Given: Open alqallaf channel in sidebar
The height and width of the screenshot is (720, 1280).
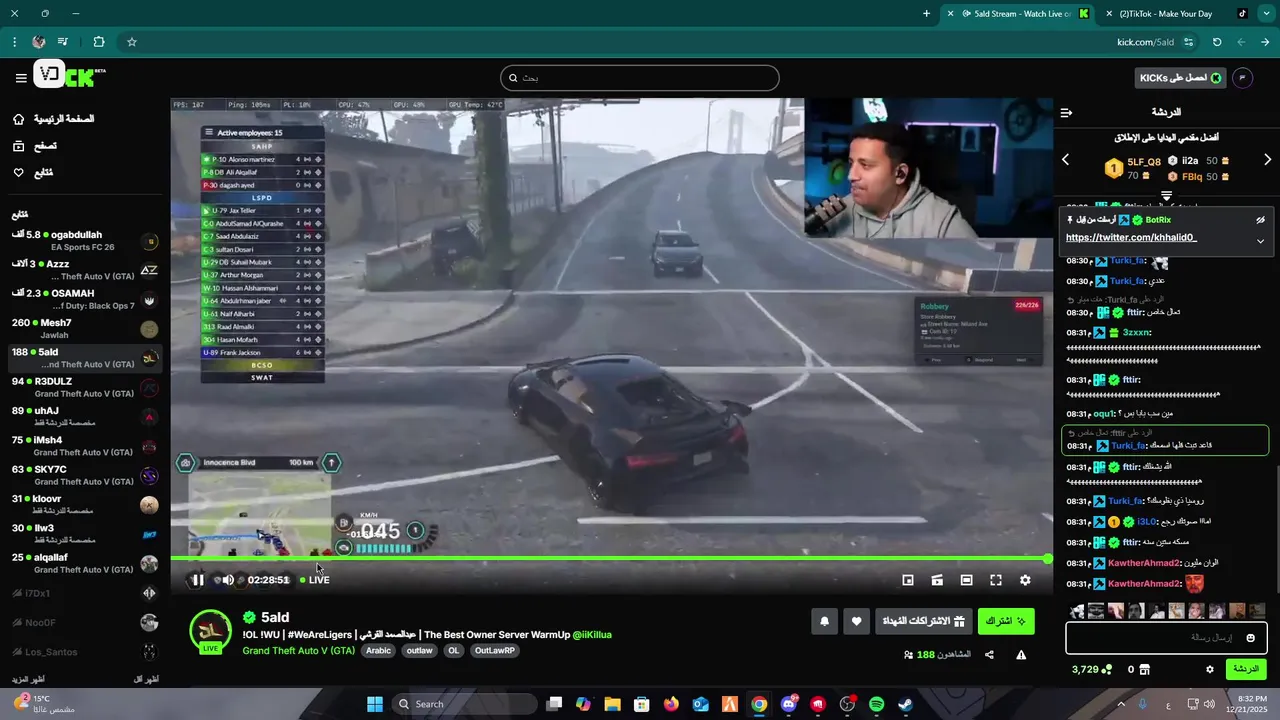Looking at the screenshot, I should click(x=85, y=563).
